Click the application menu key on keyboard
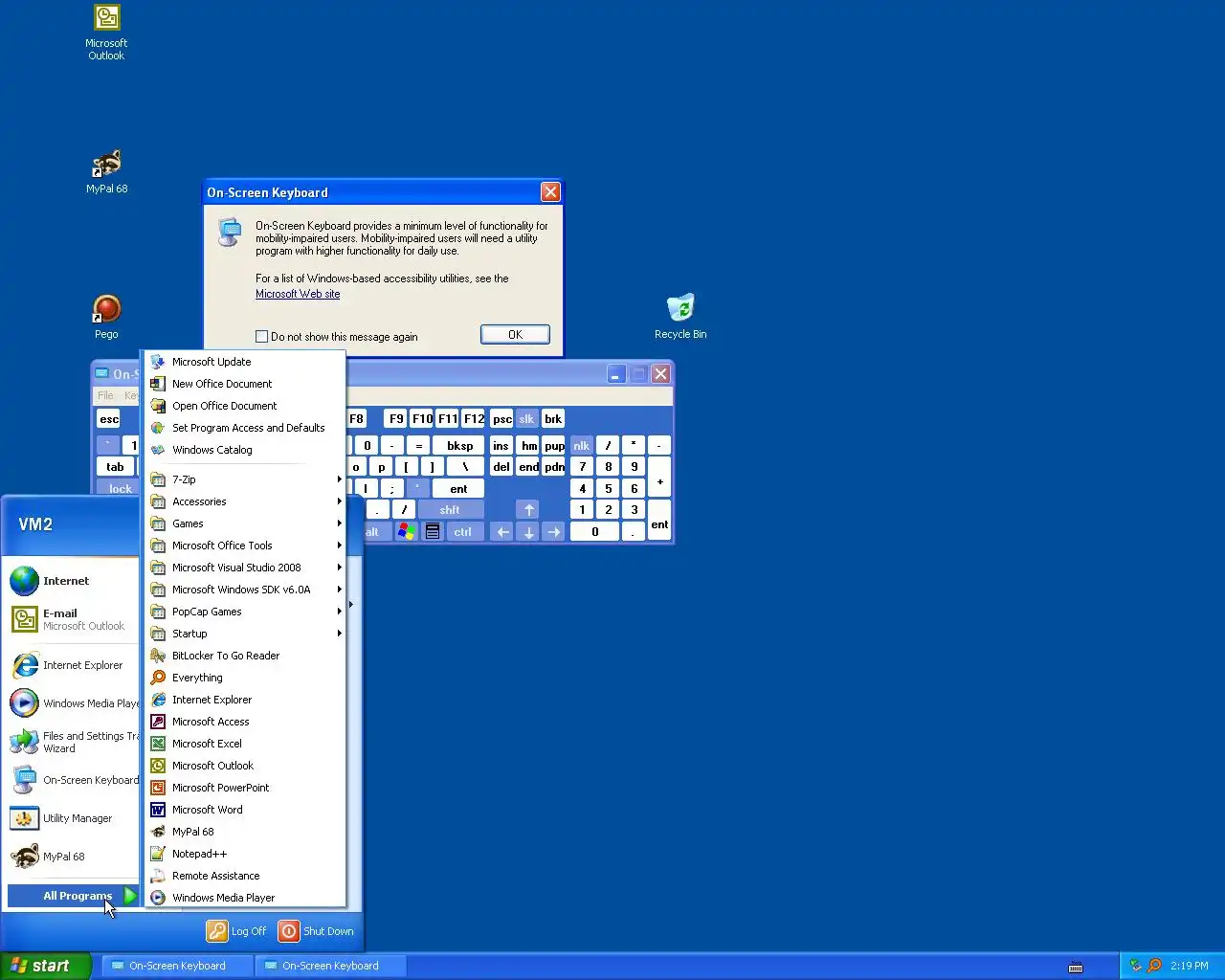This screenshot has height=980, width=1225. coord(433,532)
